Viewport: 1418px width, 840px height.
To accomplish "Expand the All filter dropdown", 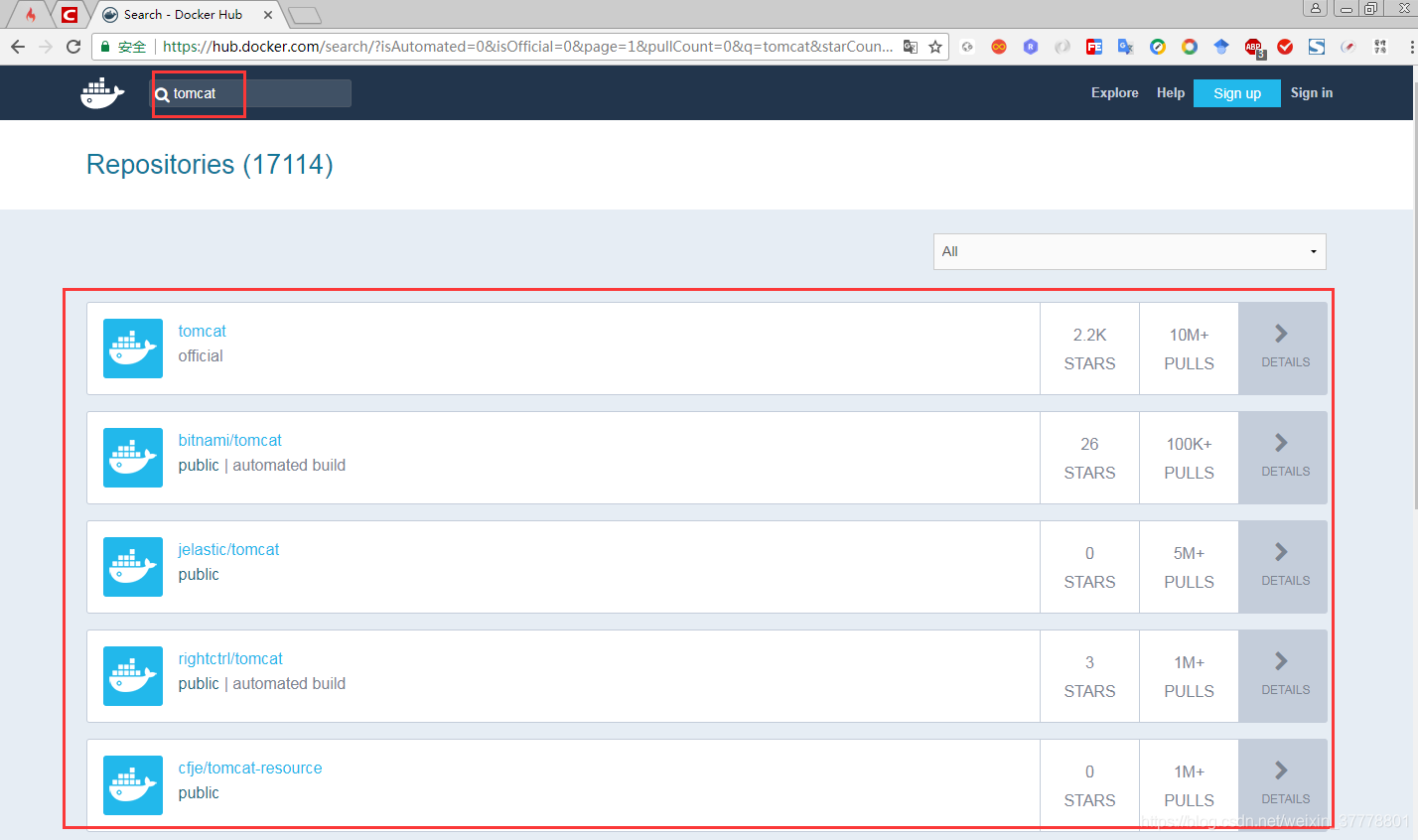I will pos(1130,251).
